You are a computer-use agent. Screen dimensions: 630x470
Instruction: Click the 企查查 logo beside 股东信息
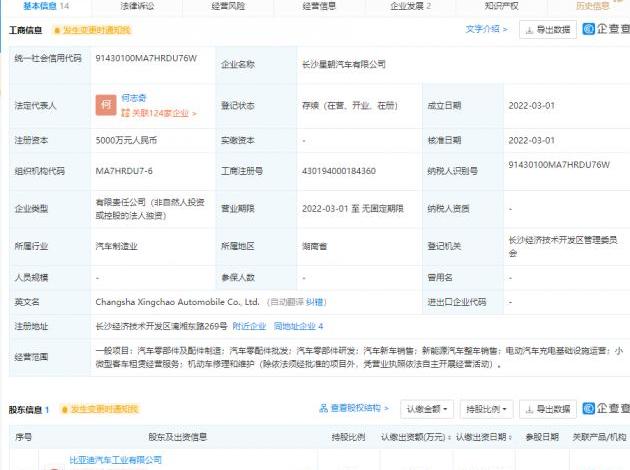tap(606, 409)
